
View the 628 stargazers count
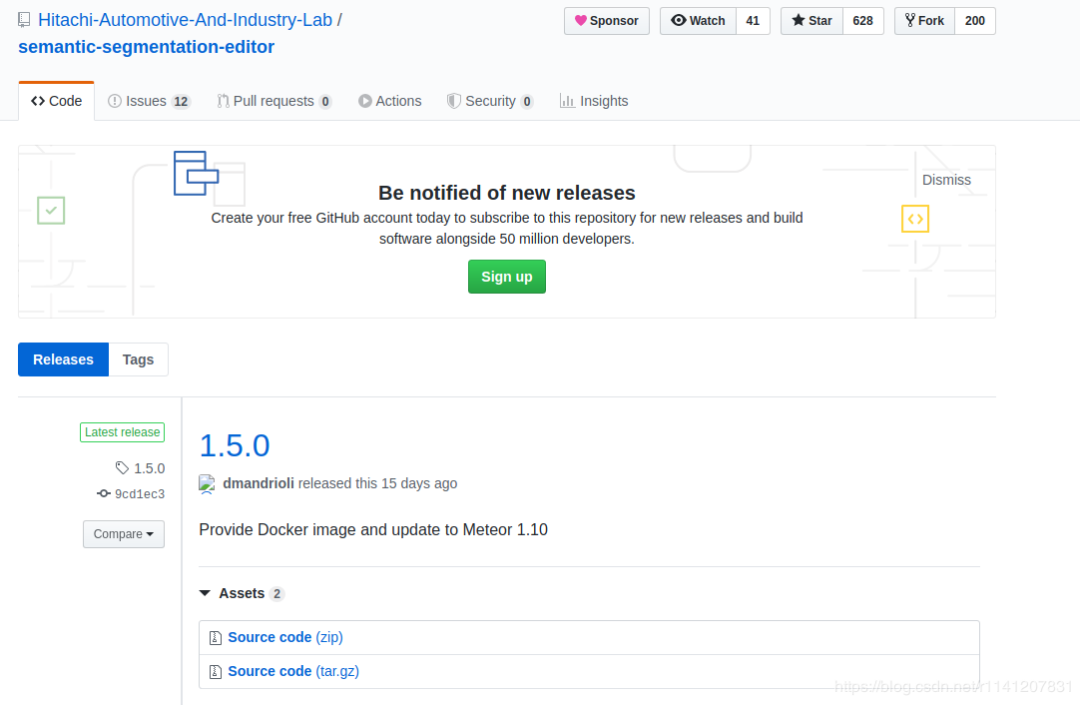point(863,21)
